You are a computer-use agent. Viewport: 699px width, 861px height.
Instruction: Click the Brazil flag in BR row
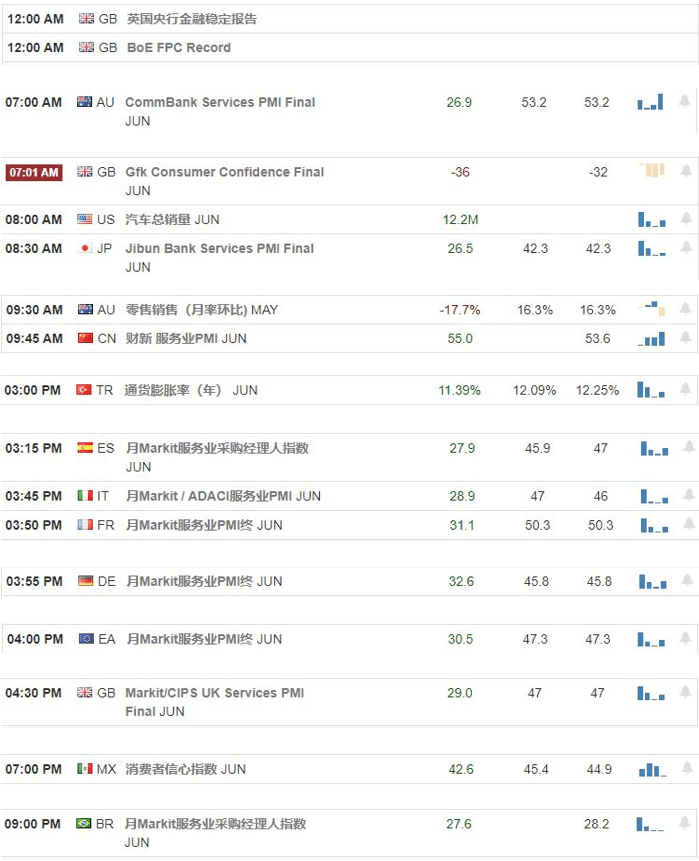tap(83, 823)
